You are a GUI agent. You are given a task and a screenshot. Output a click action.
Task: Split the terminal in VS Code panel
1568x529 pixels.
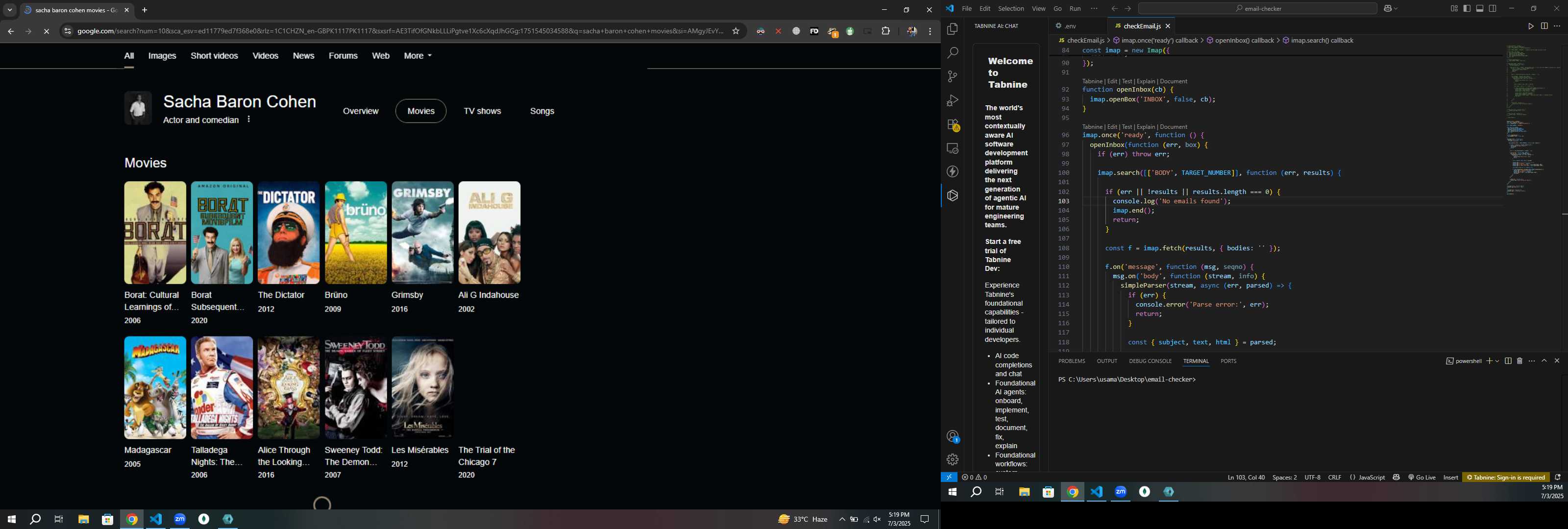(1508, 361)
